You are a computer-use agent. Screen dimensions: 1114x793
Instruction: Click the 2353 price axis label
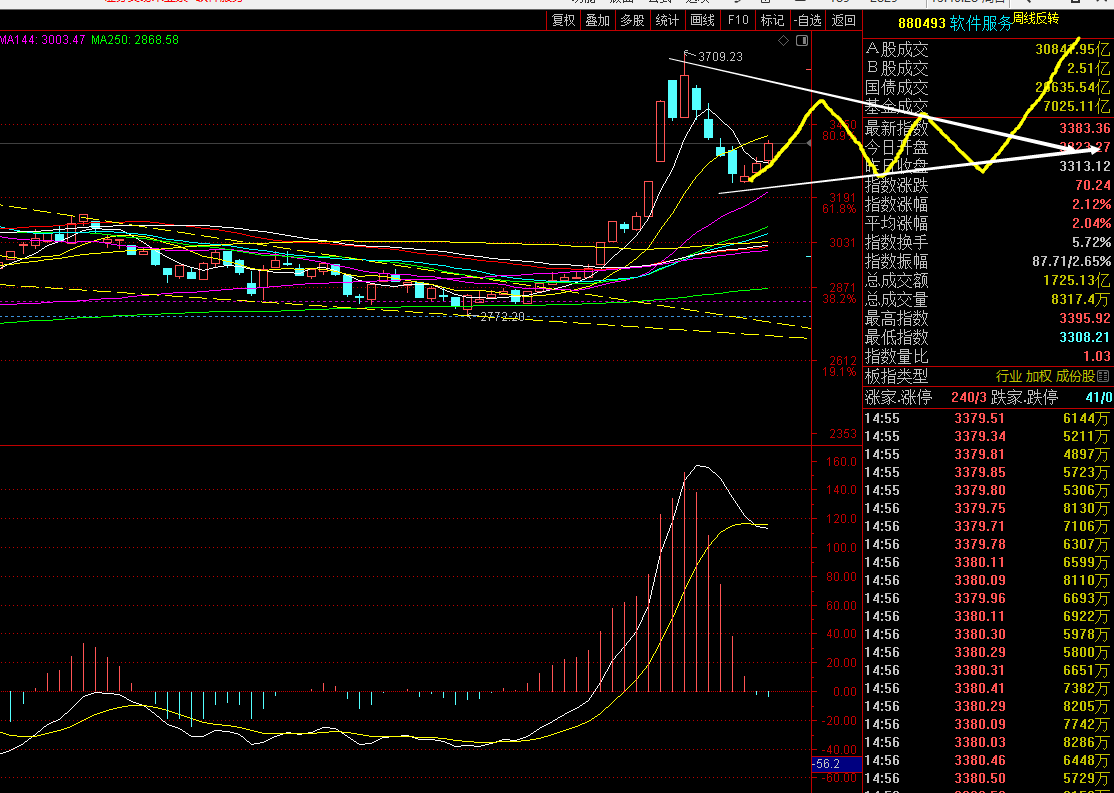842,434
